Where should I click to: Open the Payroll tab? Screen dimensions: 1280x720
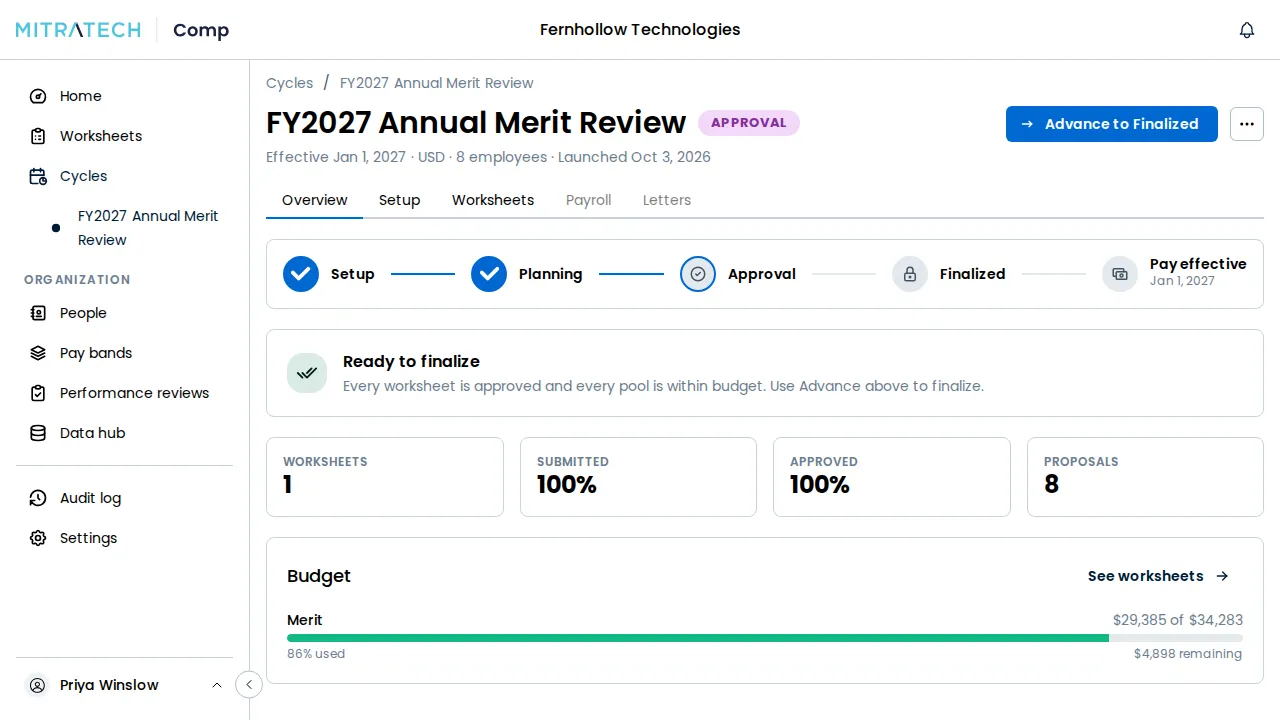coord(588,200)
